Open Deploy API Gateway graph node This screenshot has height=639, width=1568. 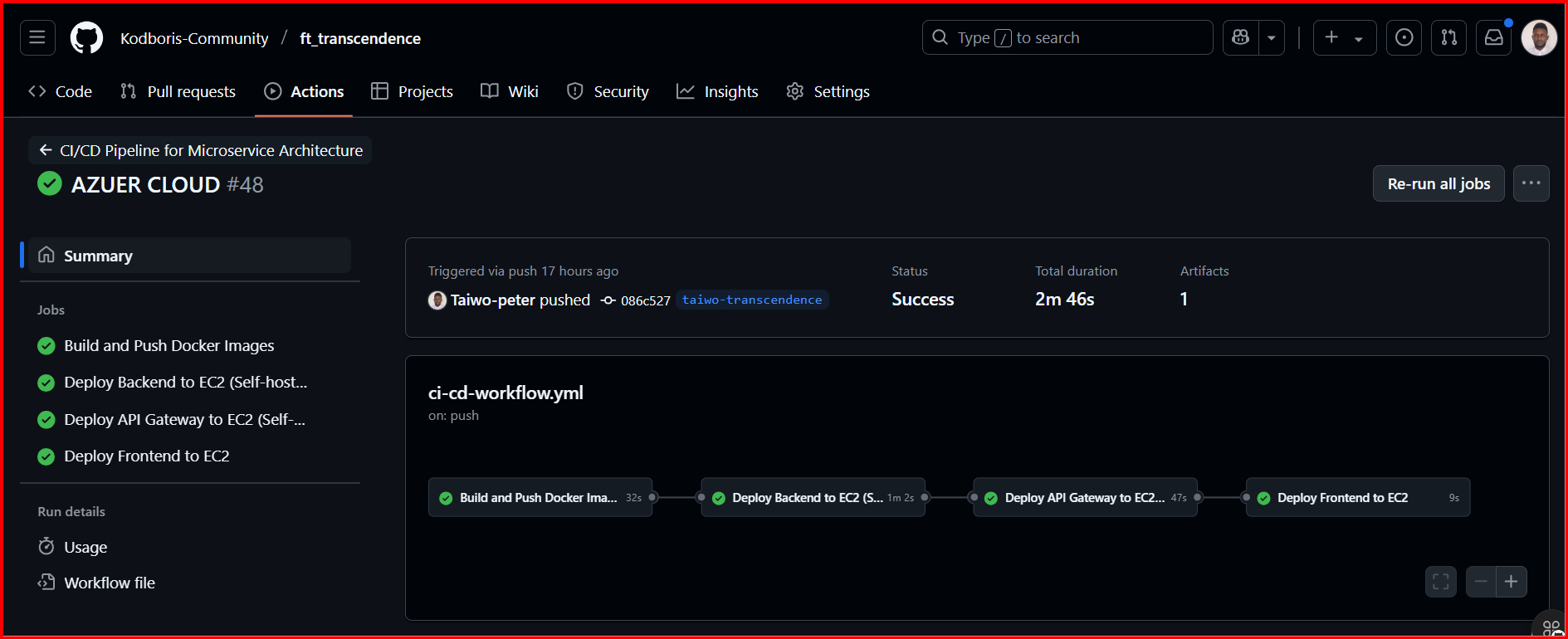[1085, 497]
